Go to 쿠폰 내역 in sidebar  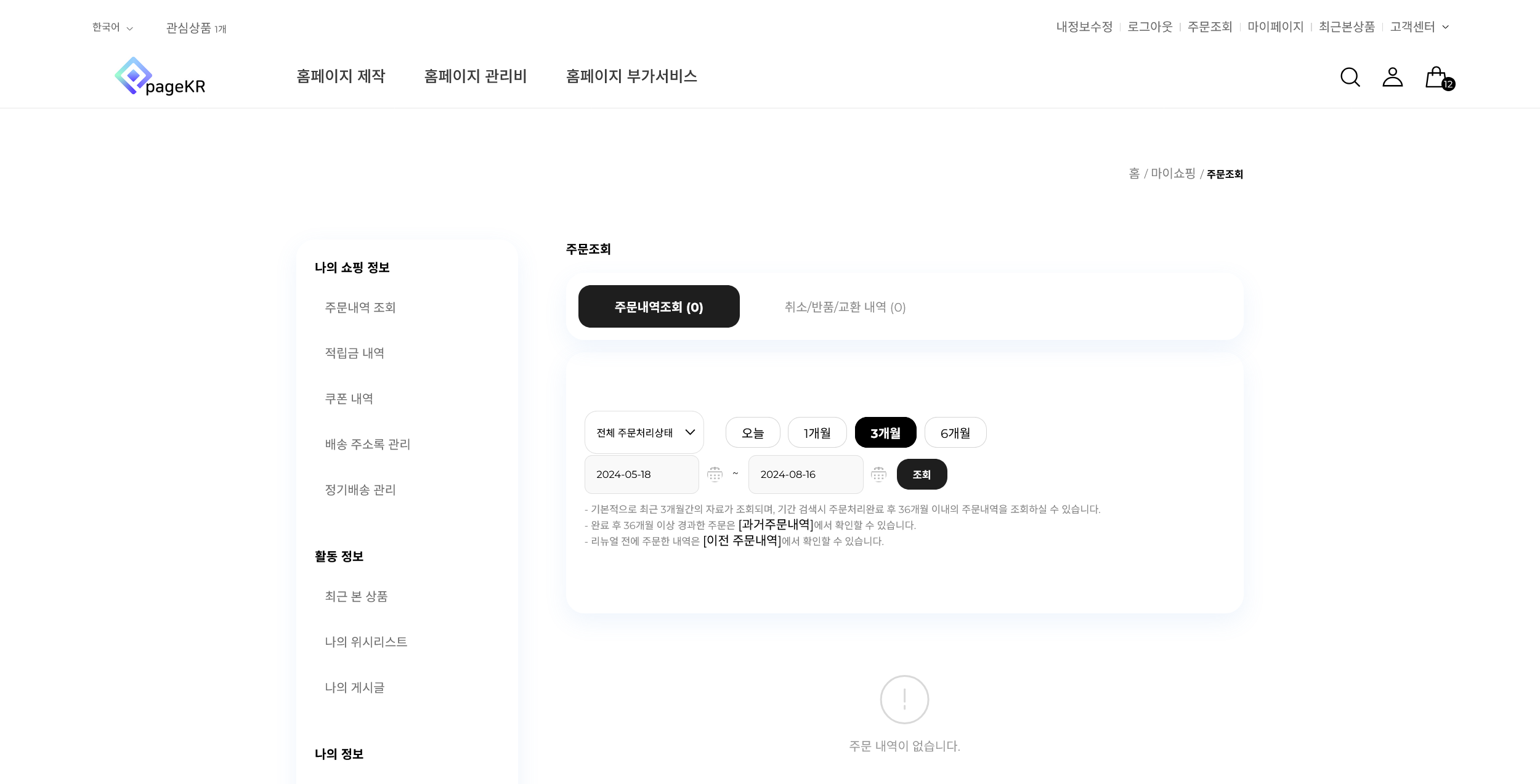(x=349, y=398)
